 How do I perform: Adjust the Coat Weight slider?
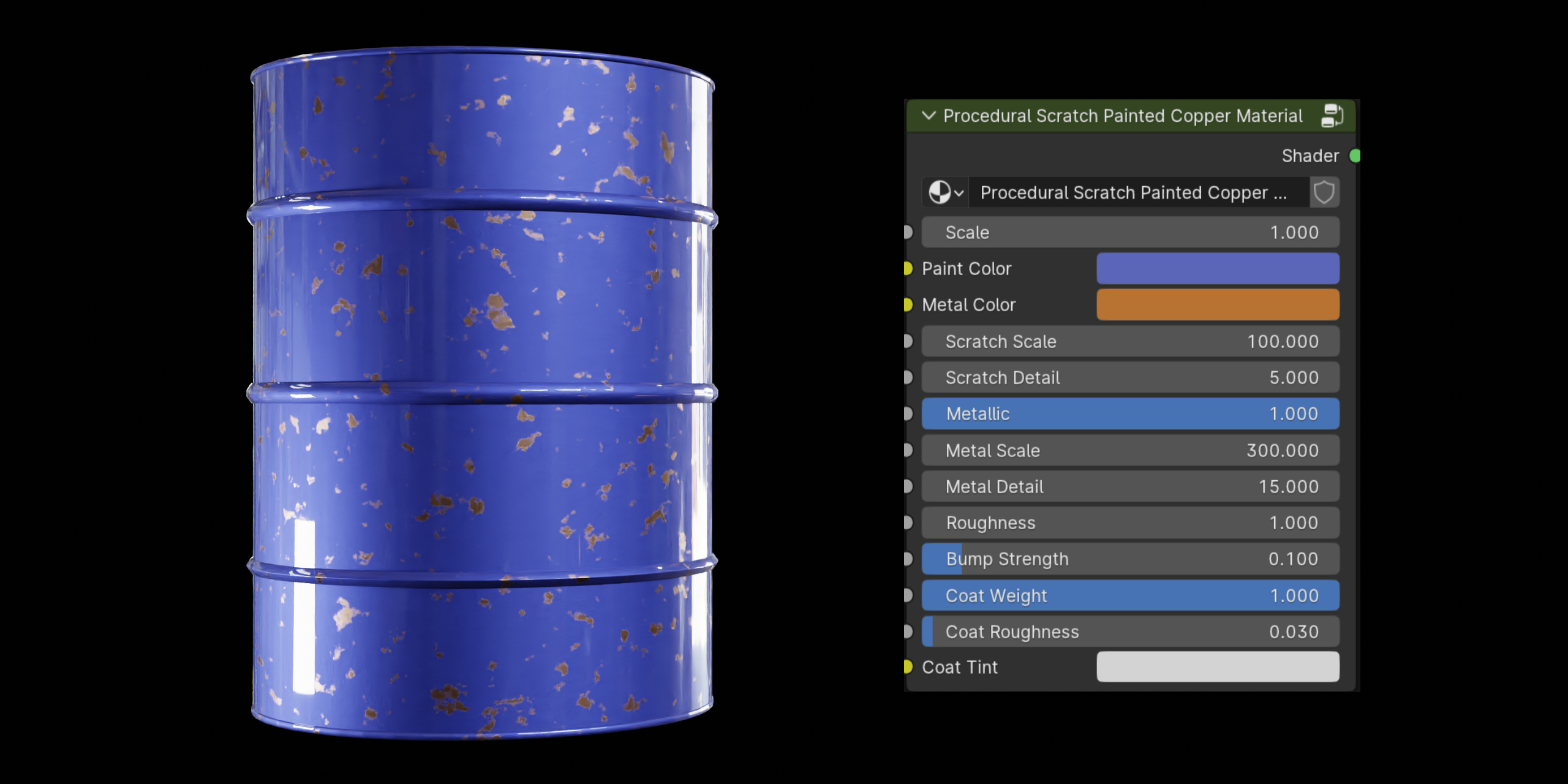[1130, 595]
